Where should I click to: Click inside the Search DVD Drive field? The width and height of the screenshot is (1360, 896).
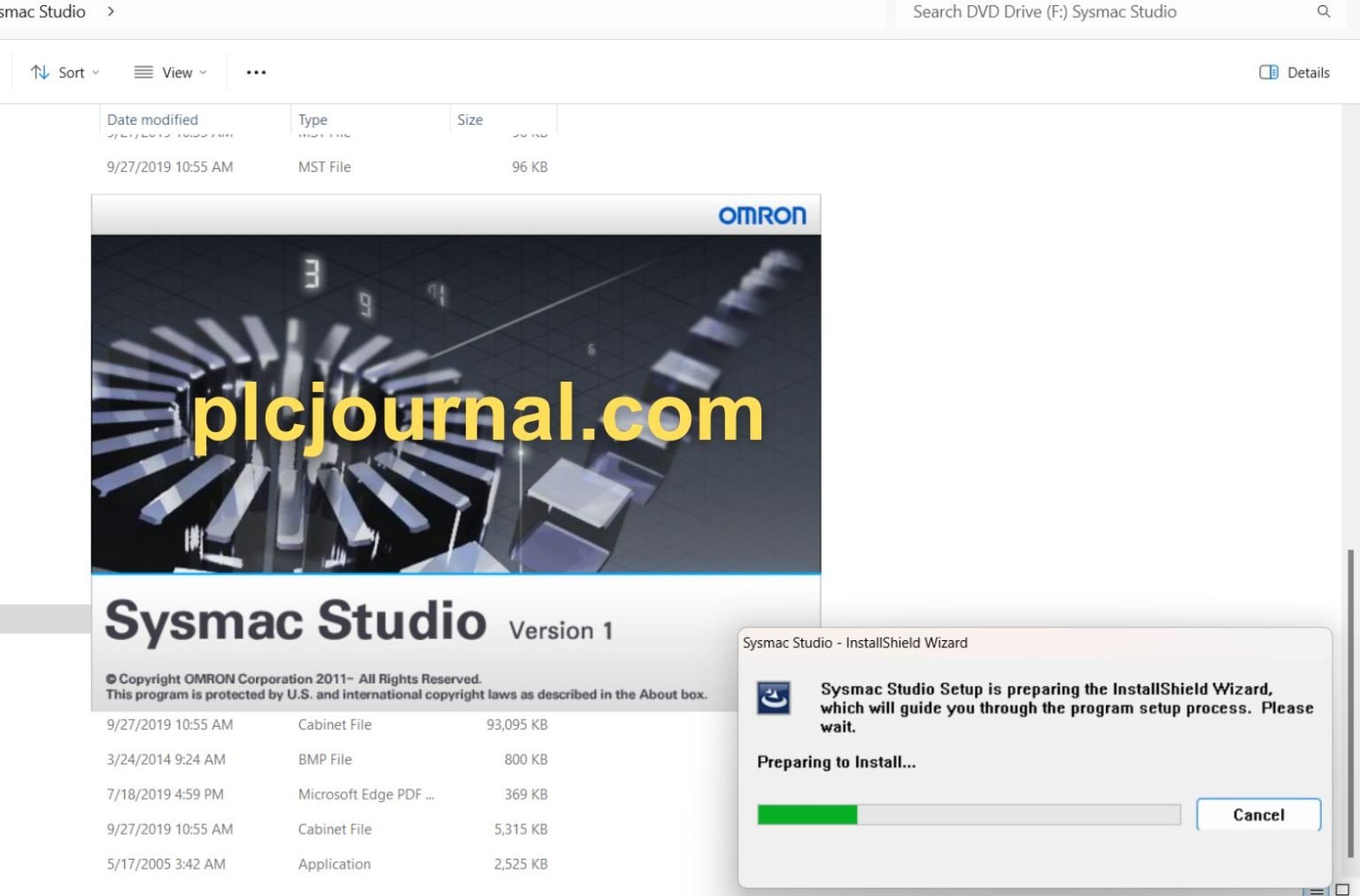(x=1045, y=12)
